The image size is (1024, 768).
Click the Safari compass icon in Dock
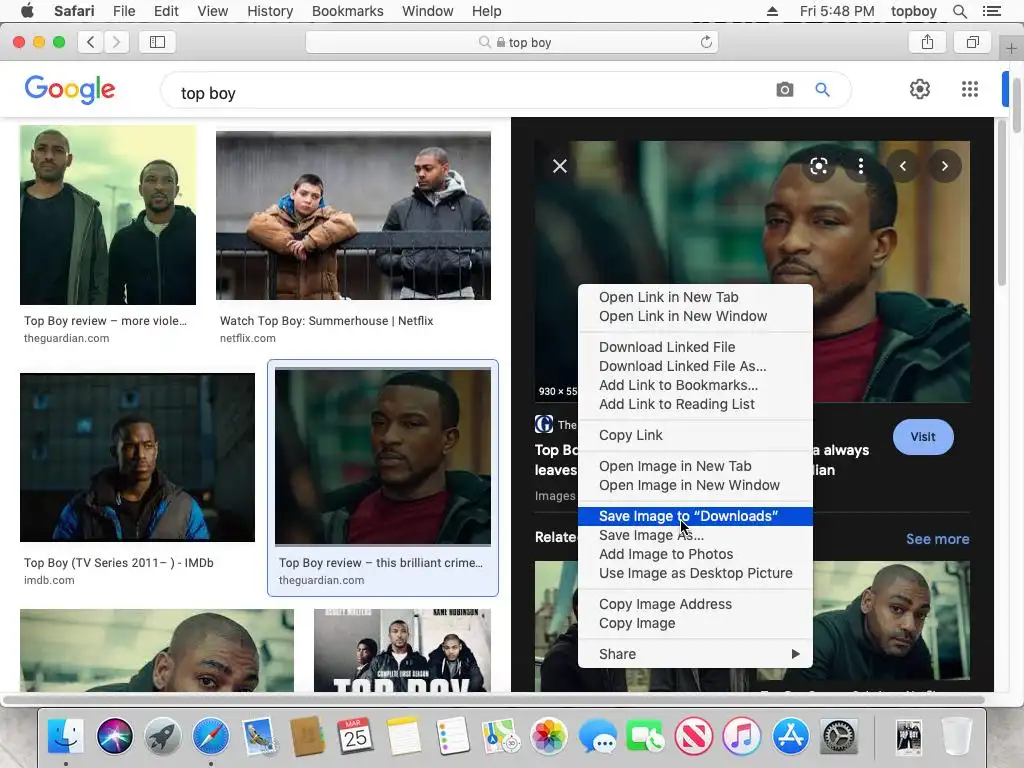tap(211, 736)
